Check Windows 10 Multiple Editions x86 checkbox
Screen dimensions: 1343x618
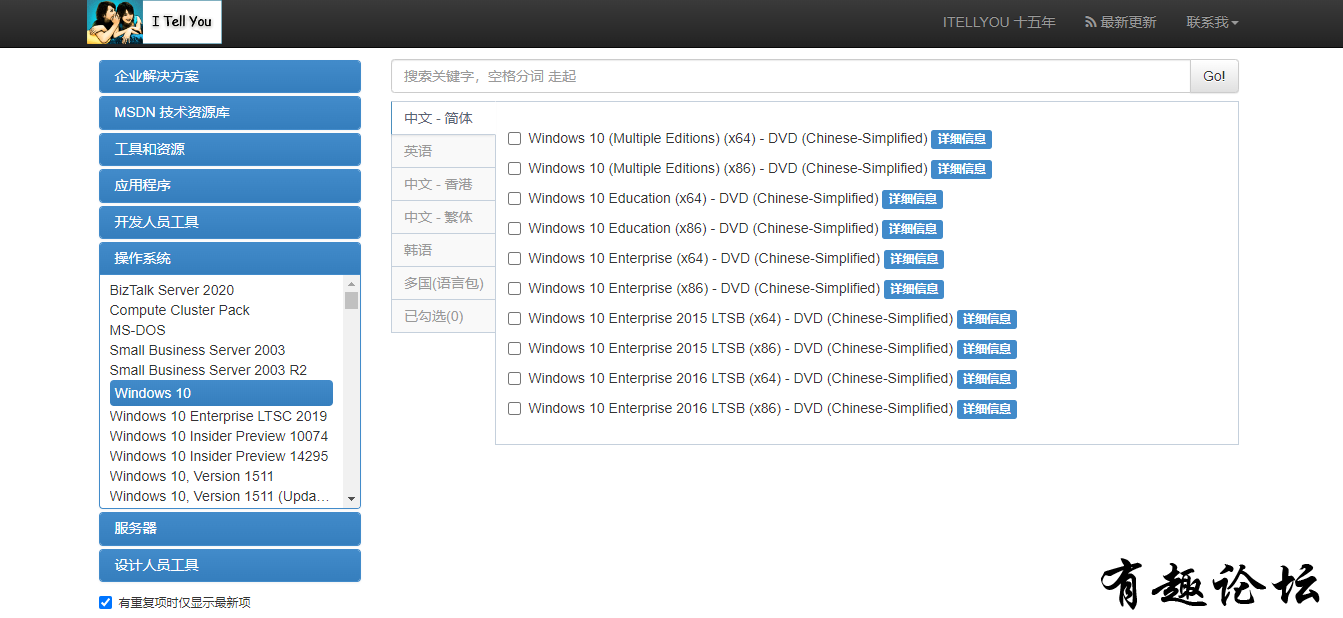click(x=514, y=169)
